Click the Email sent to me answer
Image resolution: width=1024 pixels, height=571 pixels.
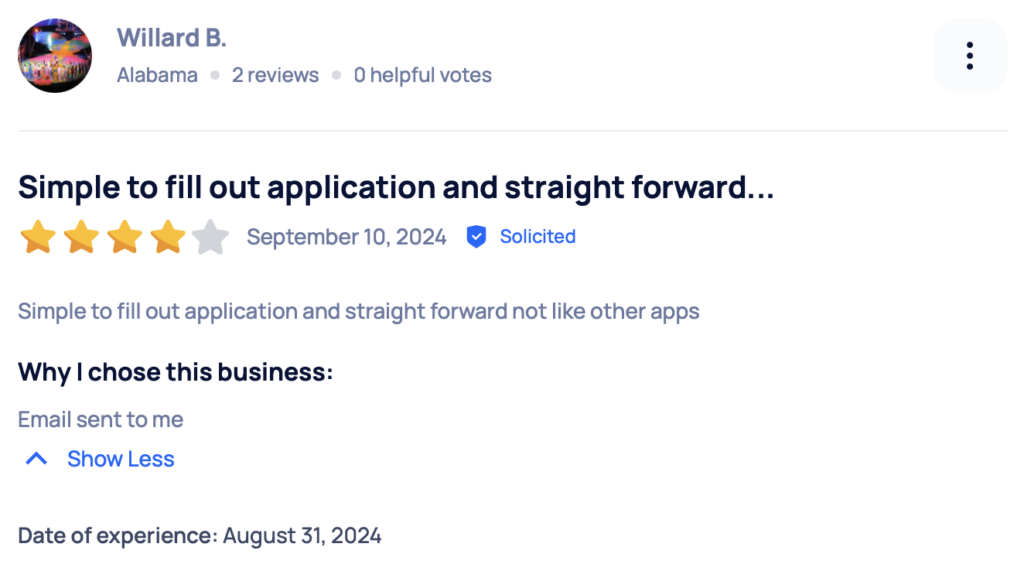point(100,420)
